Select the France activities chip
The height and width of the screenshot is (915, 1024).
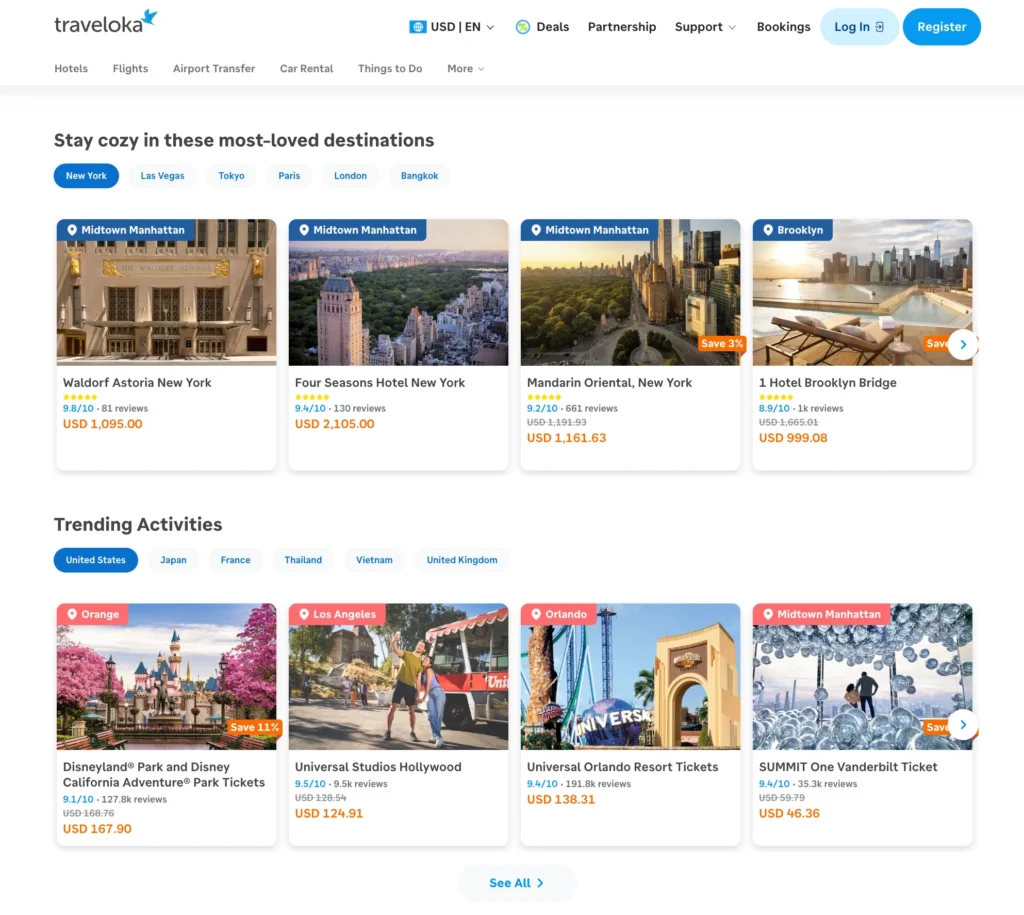pos(235,560)
